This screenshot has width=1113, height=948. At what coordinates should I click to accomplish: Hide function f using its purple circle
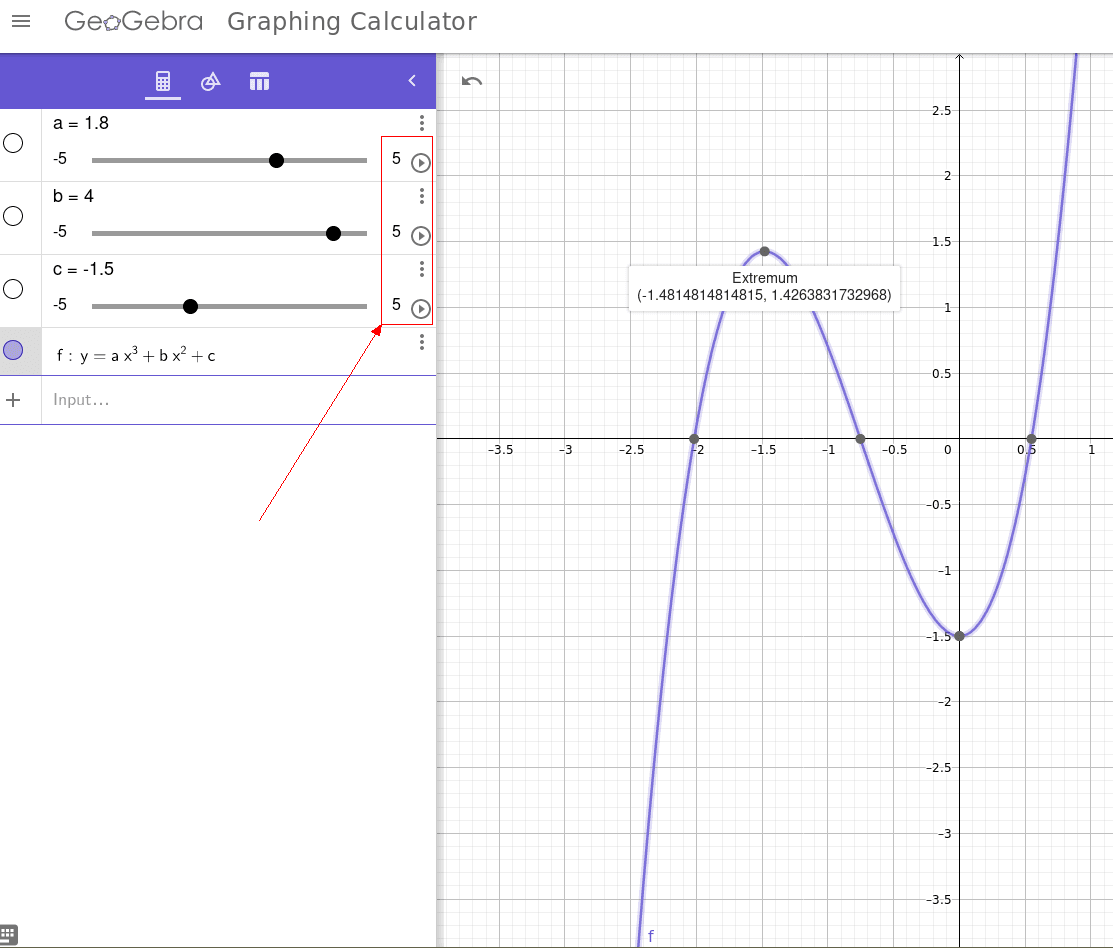pos(13,350)
